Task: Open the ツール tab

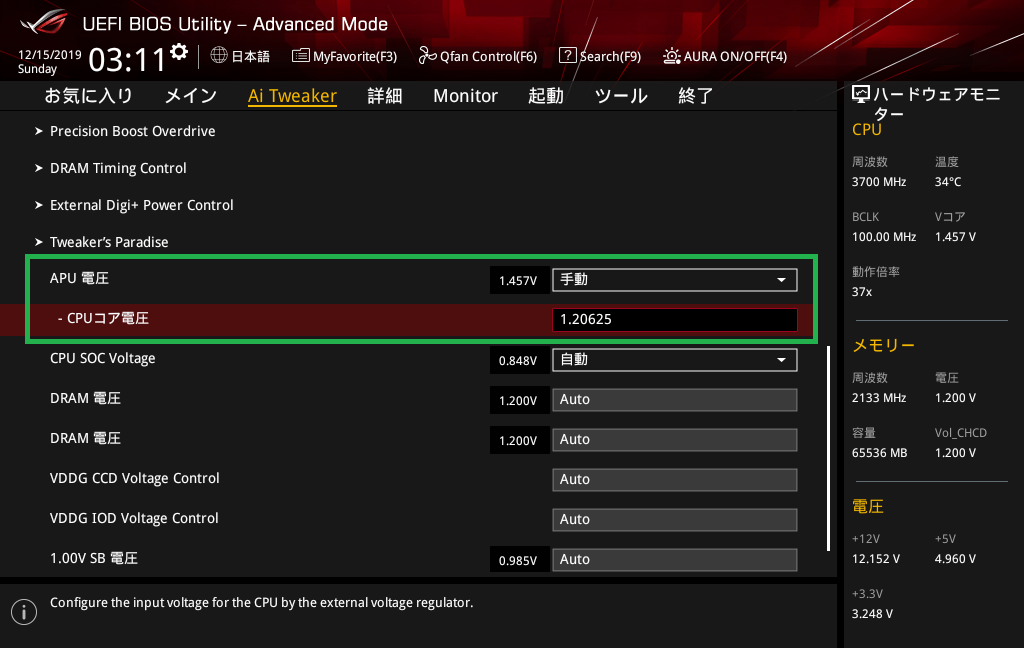Action: click(620, 96)
